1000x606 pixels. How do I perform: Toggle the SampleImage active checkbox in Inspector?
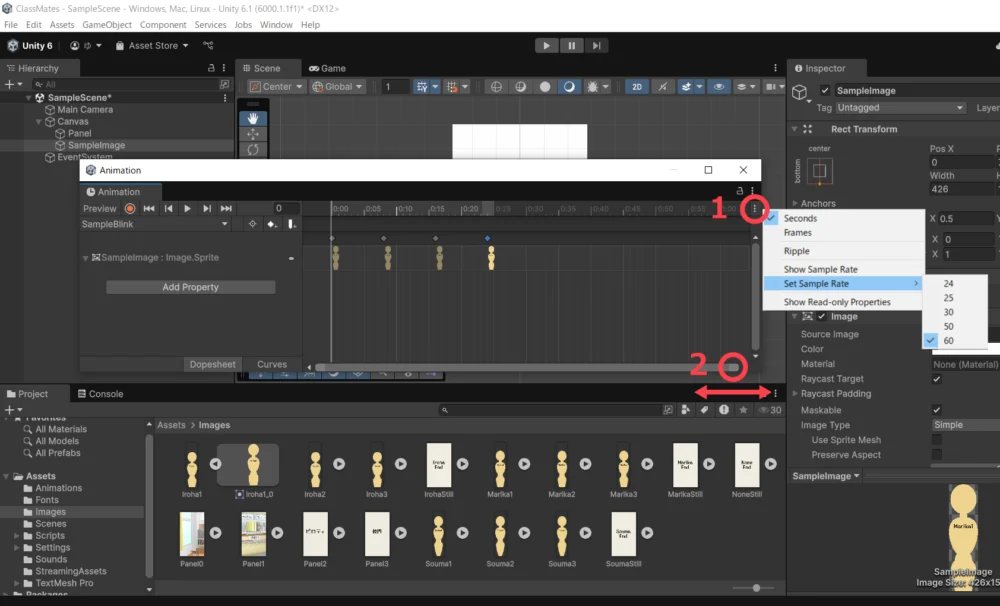pos(825,91)
